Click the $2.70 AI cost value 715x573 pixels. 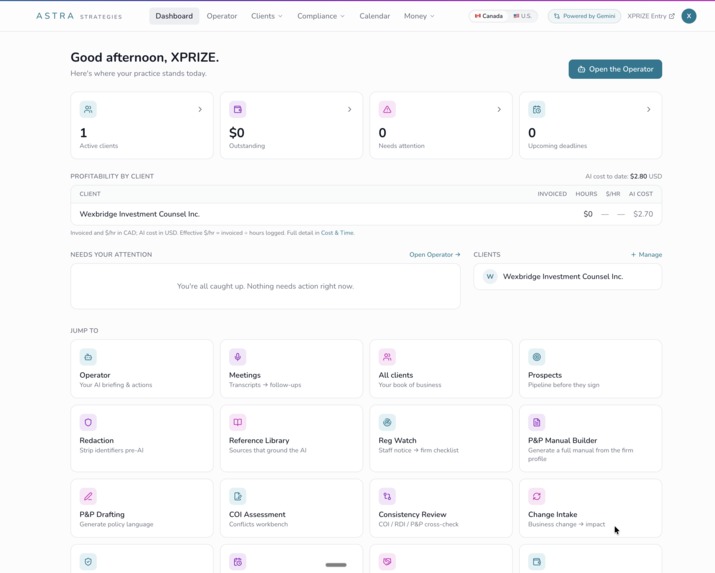(x=643, y=214)
